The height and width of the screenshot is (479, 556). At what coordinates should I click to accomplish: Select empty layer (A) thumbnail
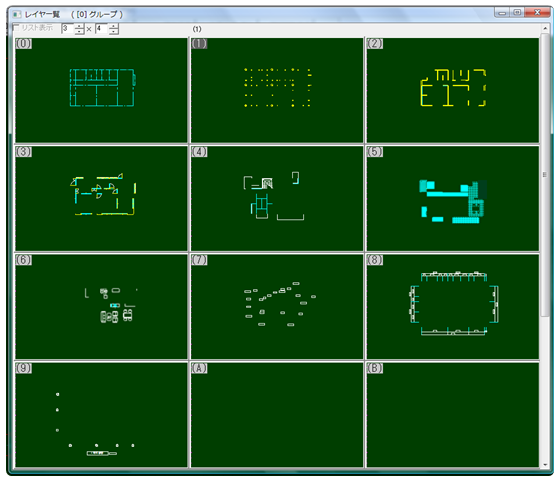point(277,415)
